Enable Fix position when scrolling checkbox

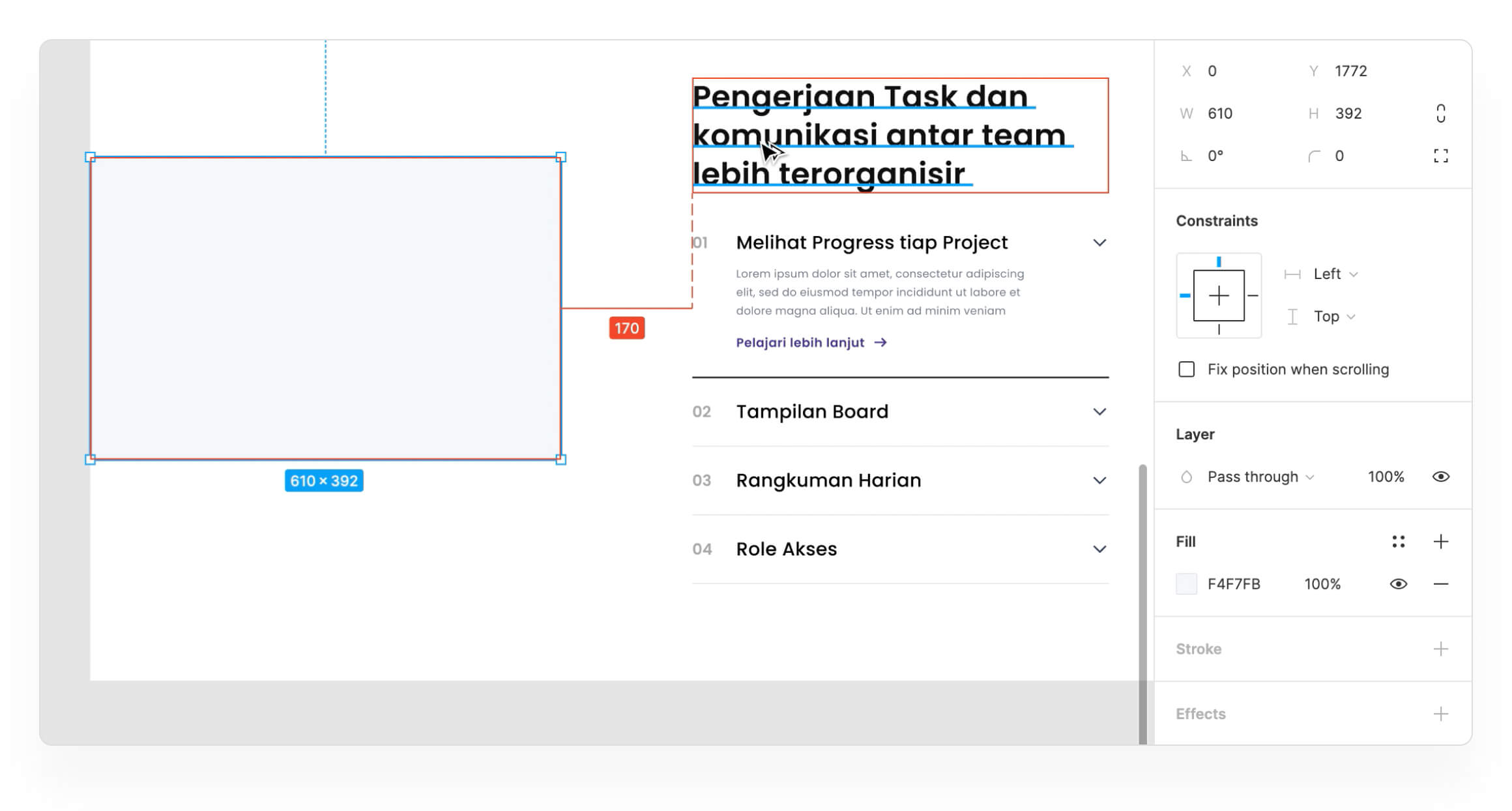[x=1186, y=370]
